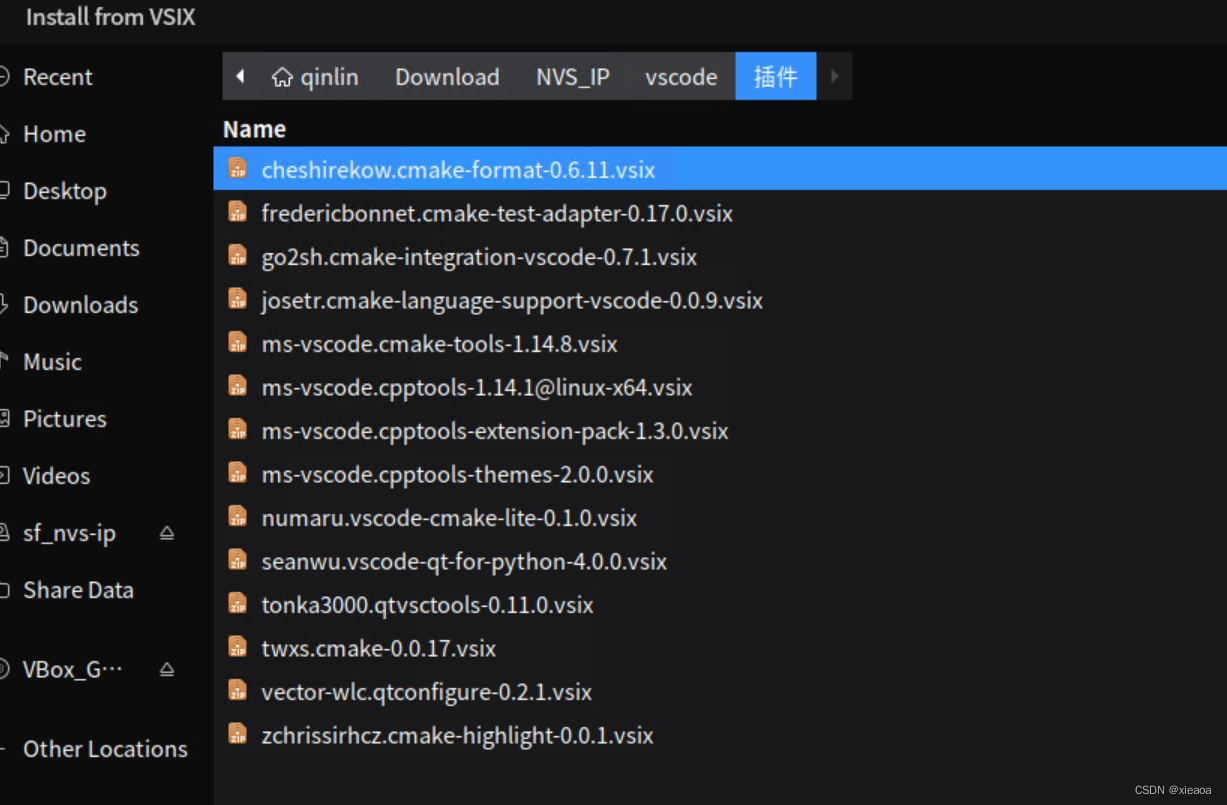This screenshot has width=1227, height=805.
Task: Click the path bar forward arrow
Action: (x=834, y=76)
